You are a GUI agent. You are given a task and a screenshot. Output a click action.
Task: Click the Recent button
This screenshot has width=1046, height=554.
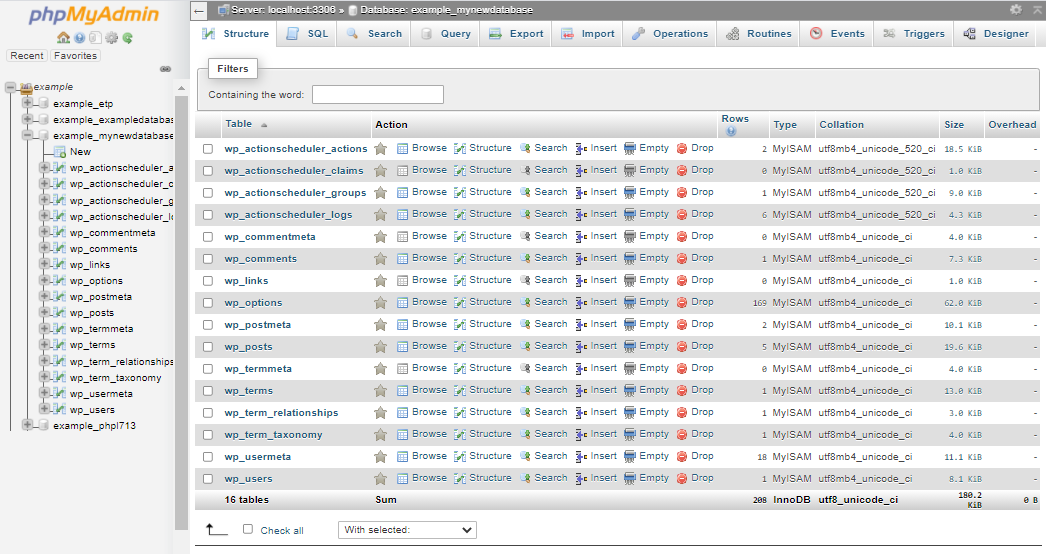click(x=27, y=56)
